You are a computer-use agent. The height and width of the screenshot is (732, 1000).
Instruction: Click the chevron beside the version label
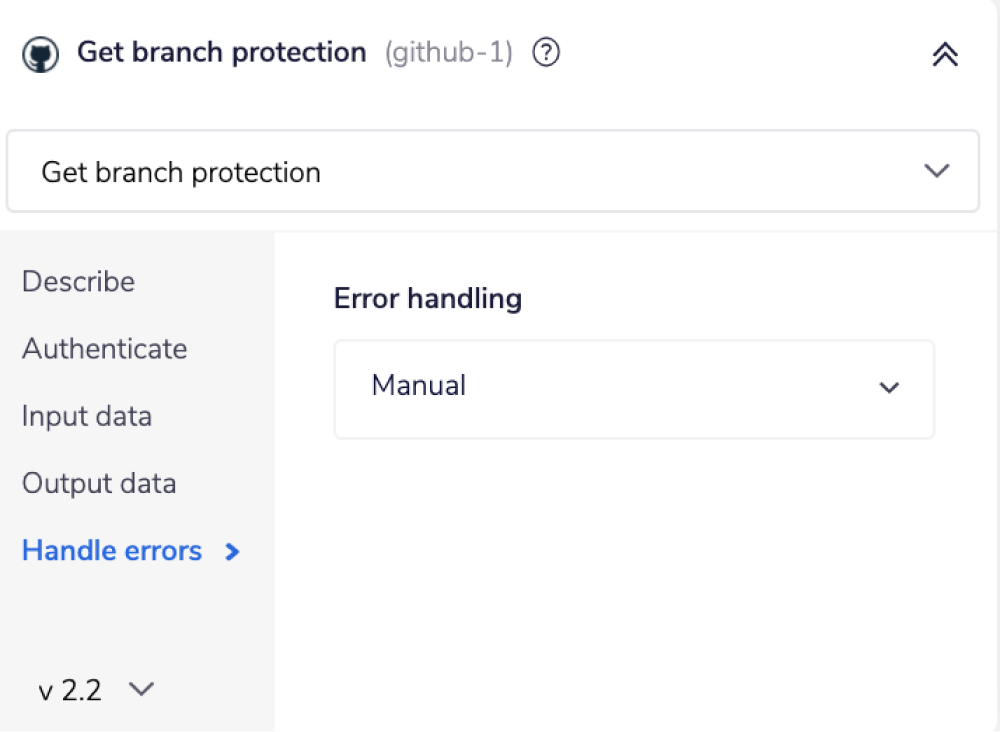(141, 689)
